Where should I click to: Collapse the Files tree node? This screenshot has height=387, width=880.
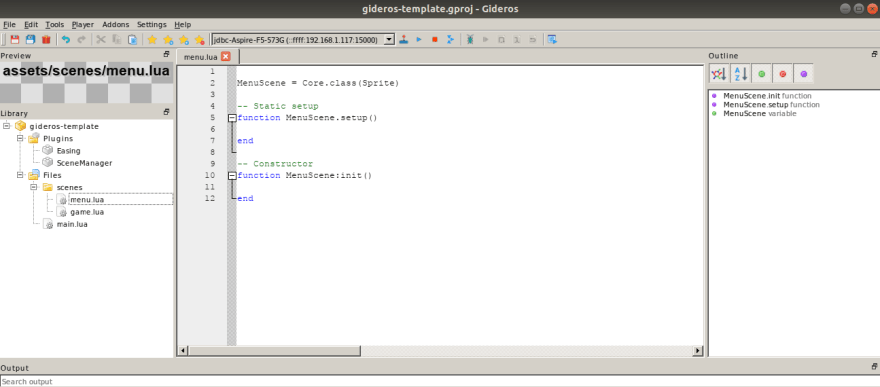(20, 175)
